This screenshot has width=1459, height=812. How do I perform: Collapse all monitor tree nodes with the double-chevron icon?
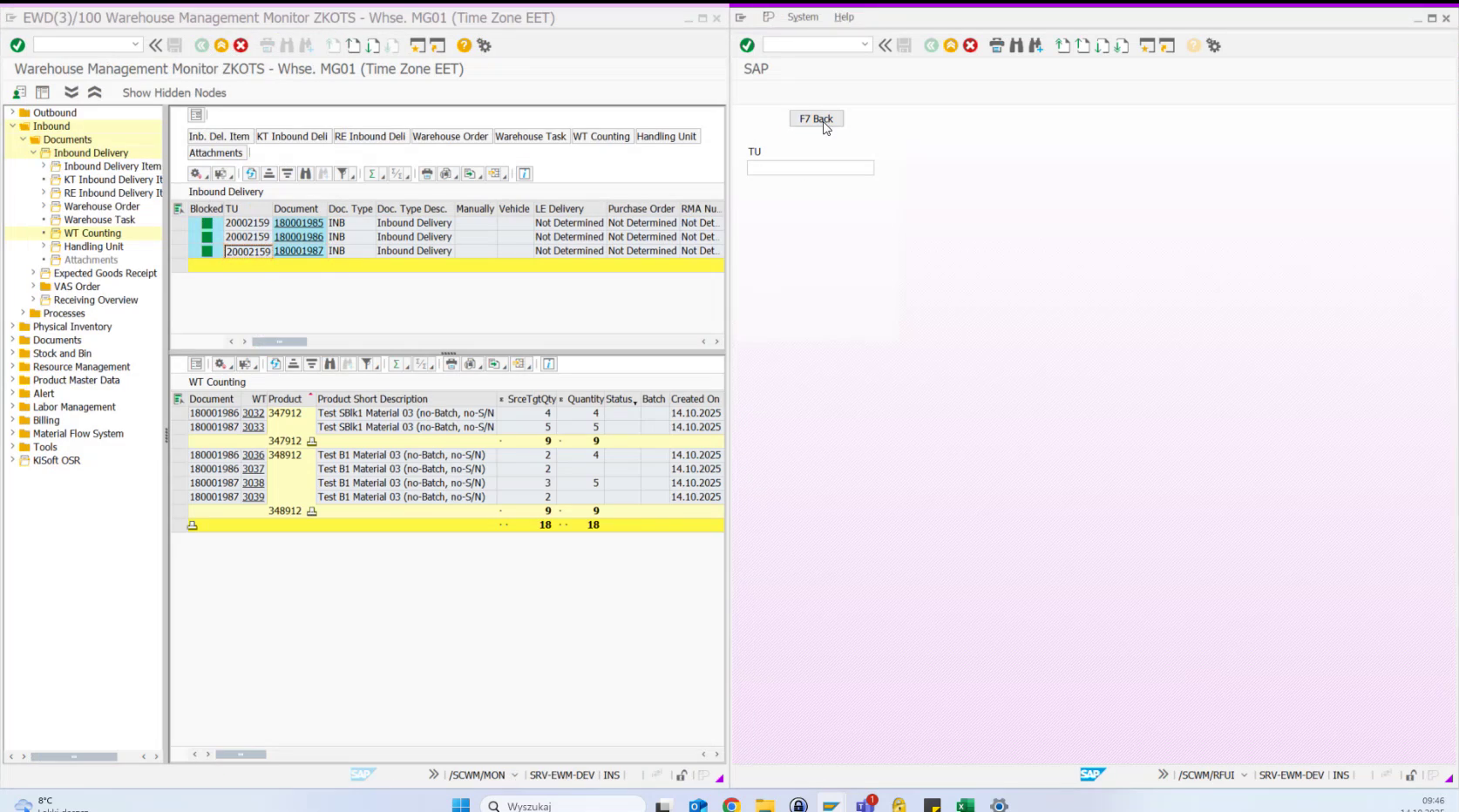tap(94, 91)
